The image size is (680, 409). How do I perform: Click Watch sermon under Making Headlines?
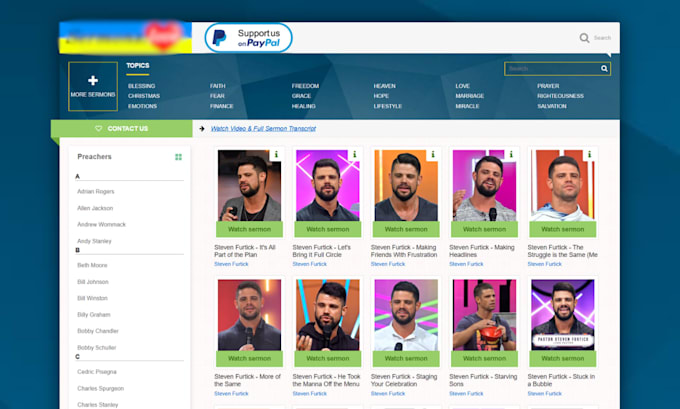click(484, 229)
